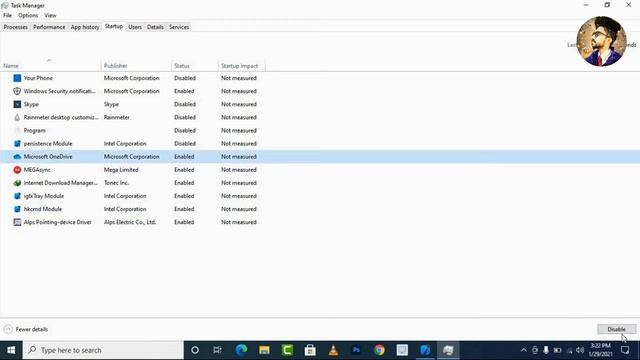Open the Options menu
Screen dimensions: 640x360
click(28, 15)
